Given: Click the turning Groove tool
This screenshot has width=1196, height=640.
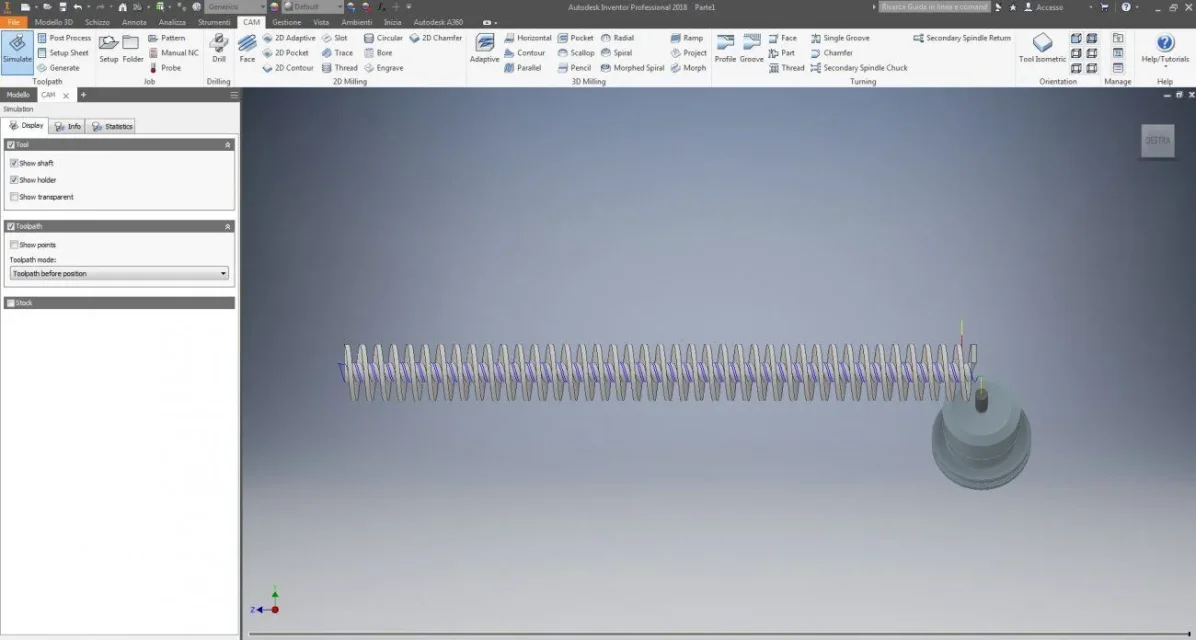Looking at the screenshot, I should click(751, 49).
